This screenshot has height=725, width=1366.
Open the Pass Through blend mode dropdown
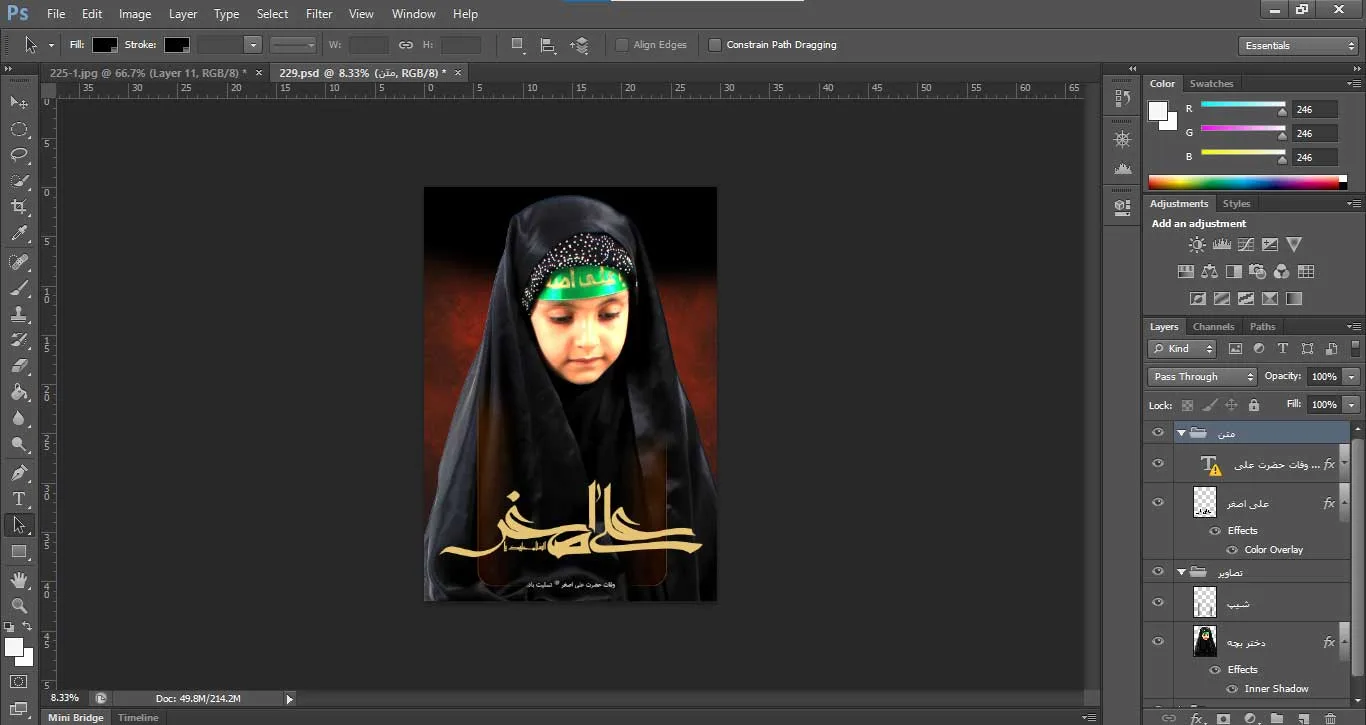(1202, 377)
